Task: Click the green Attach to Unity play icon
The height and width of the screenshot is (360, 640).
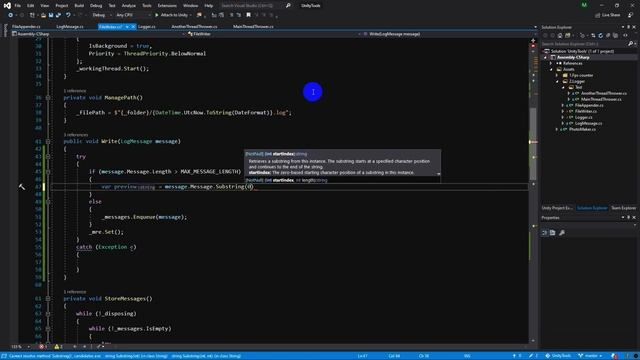Action: pos(157,15)
